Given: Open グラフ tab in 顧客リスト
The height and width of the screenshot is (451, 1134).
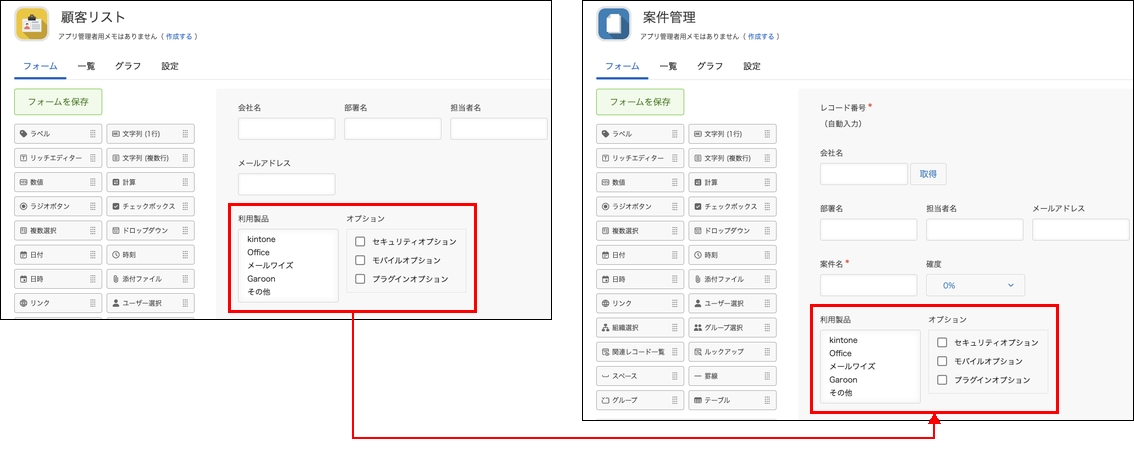Looking at the screenshot, I should pos(128,66).
